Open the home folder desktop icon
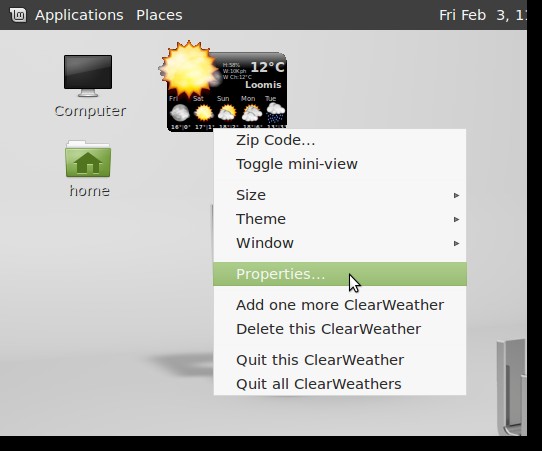 [x=88, y=159]
